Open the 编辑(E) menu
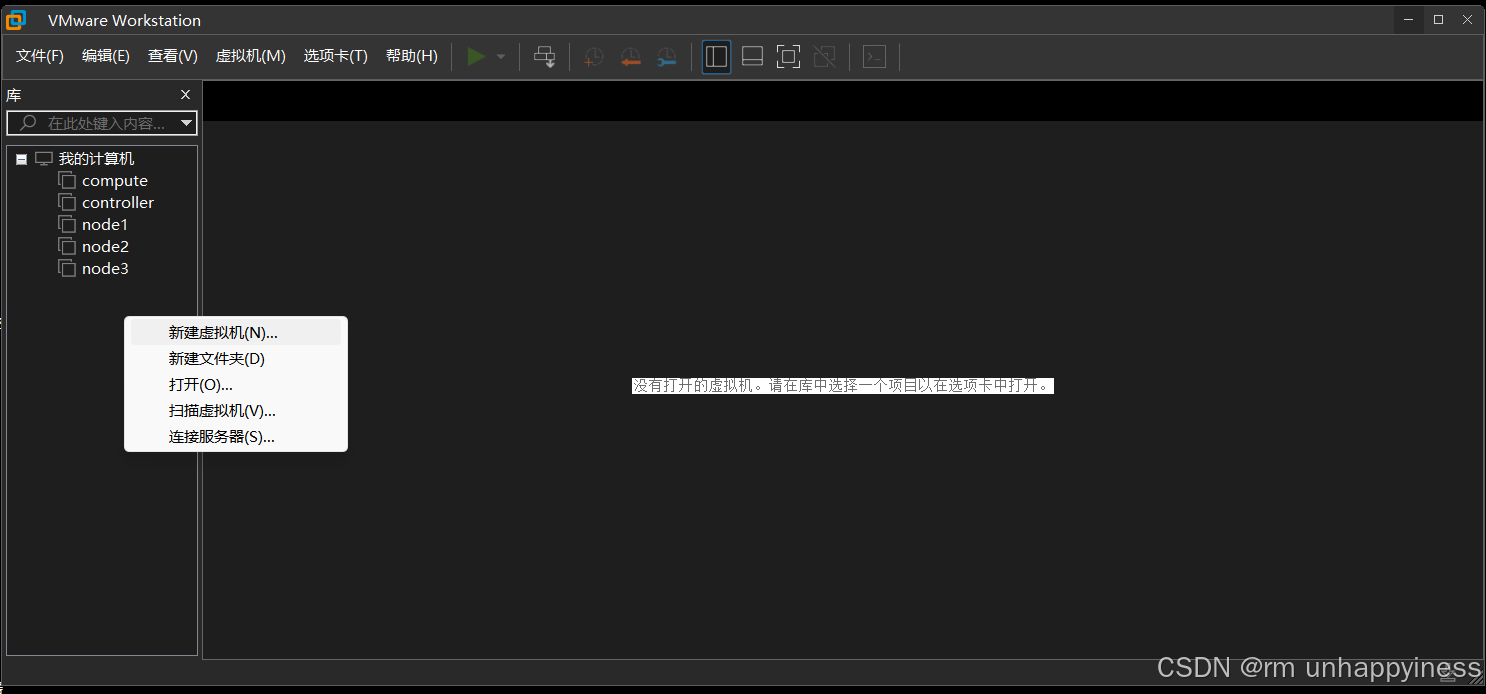The height and width of the screenshot is (694, 1486). (x=106, y=56)
